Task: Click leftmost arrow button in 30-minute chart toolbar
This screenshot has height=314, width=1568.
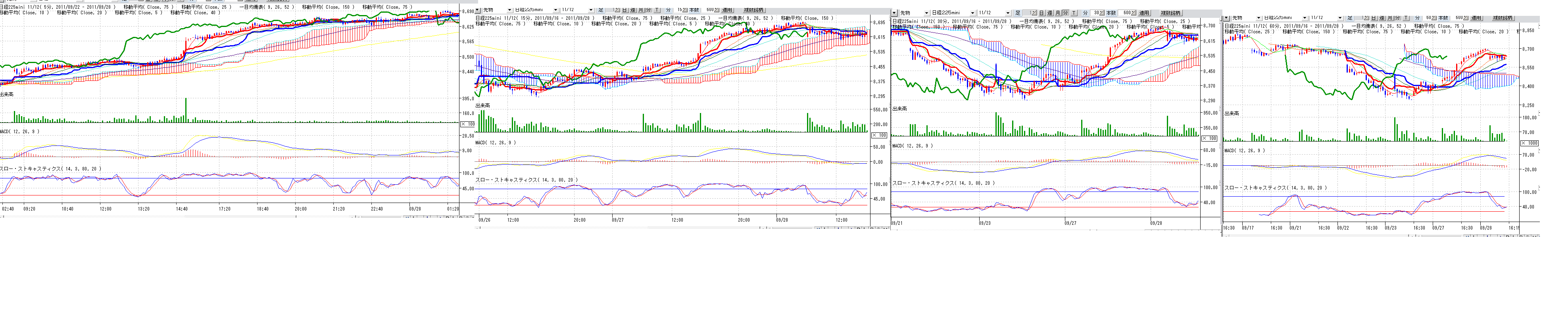Action: (x=894, y=13)
